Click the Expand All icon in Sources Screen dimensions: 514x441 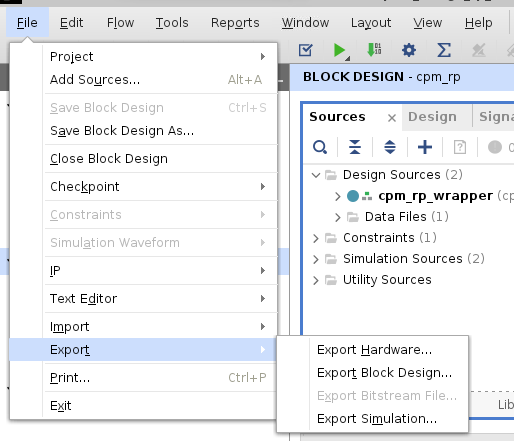click(390, 147)
